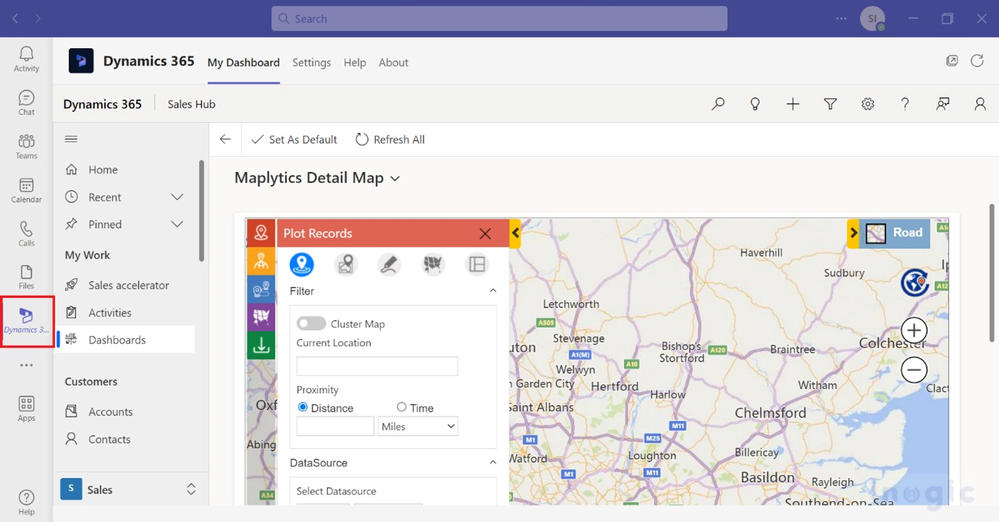
Task: Select the blue location pin tab in Plot Records
Action: tap(301, 264)
